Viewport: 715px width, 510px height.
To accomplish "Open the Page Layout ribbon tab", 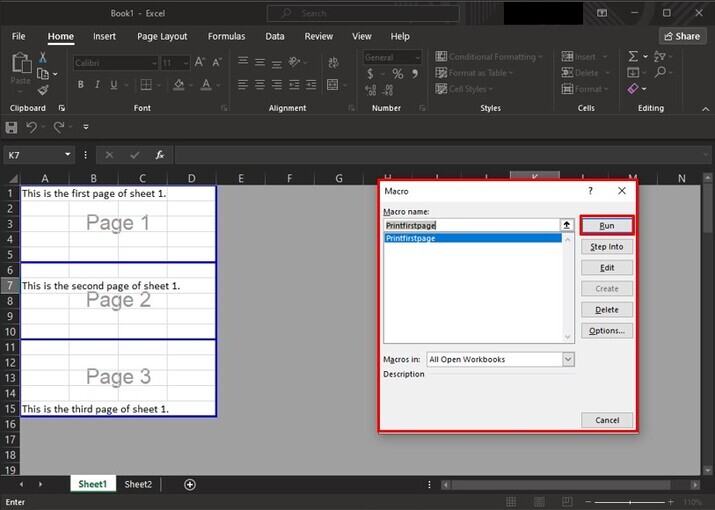I will pyautogui.click(x=162, y=36).
